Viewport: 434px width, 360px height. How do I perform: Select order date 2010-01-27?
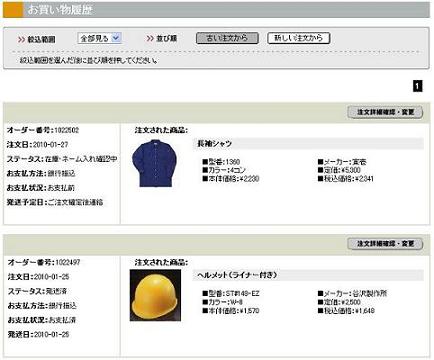tap(51, 145)
